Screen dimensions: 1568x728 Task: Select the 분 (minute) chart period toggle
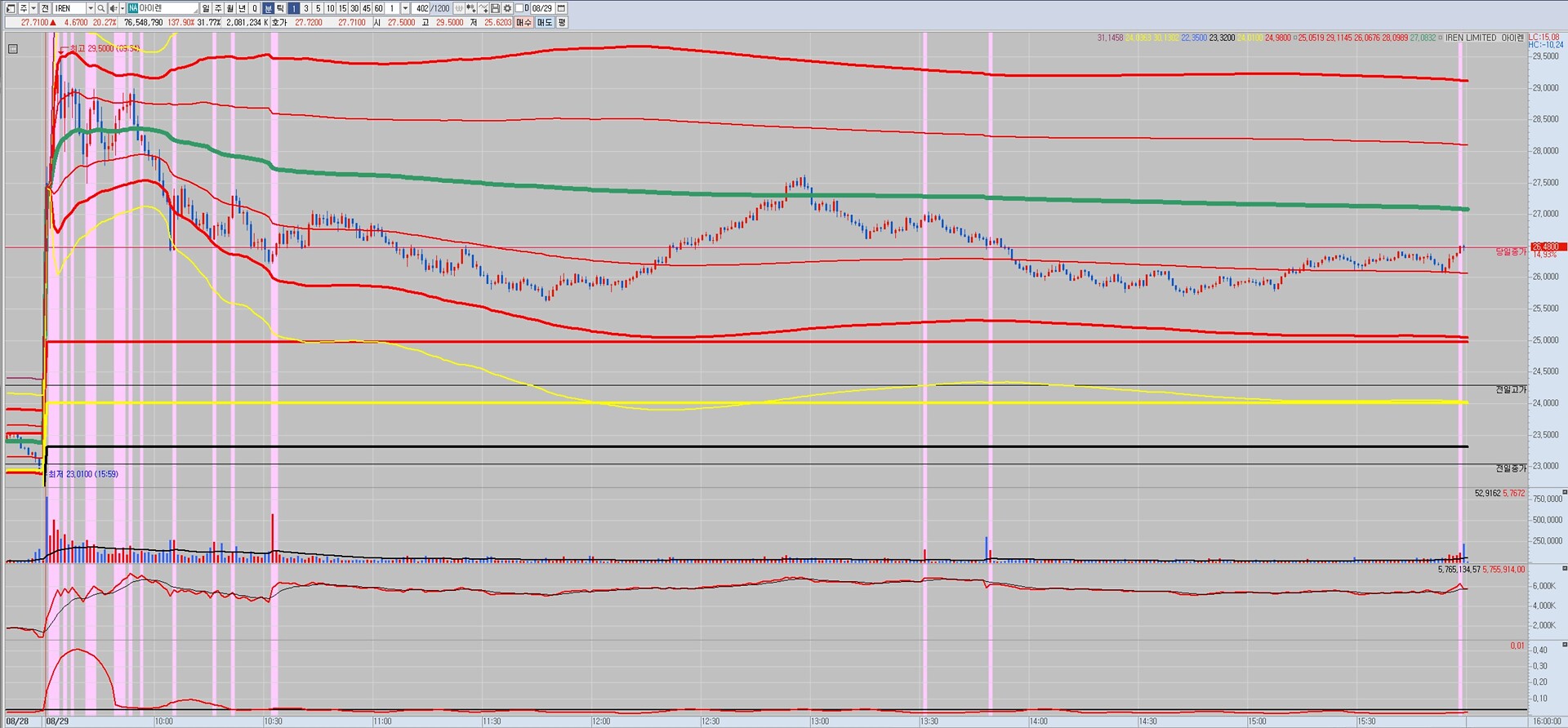point(268,8)
